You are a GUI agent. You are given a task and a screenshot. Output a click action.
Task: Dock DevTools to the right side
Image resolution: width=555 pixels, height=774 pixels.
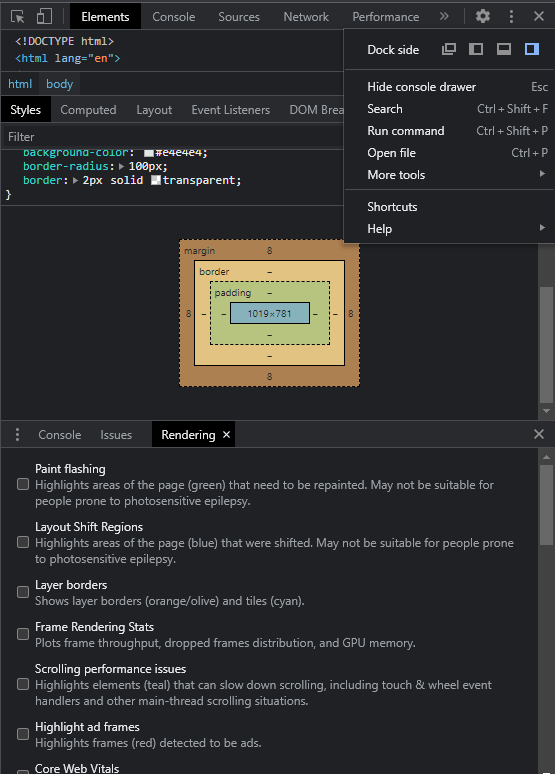pyautogui.click(x=532, y=49)
